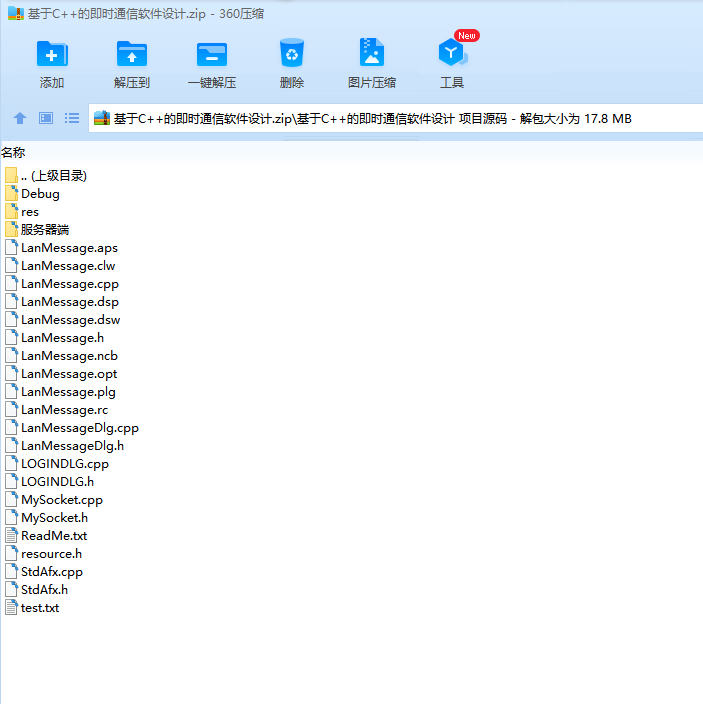This screenshot has width=703, height=704.
Task: Click the res folder icon
Action: 12,211
